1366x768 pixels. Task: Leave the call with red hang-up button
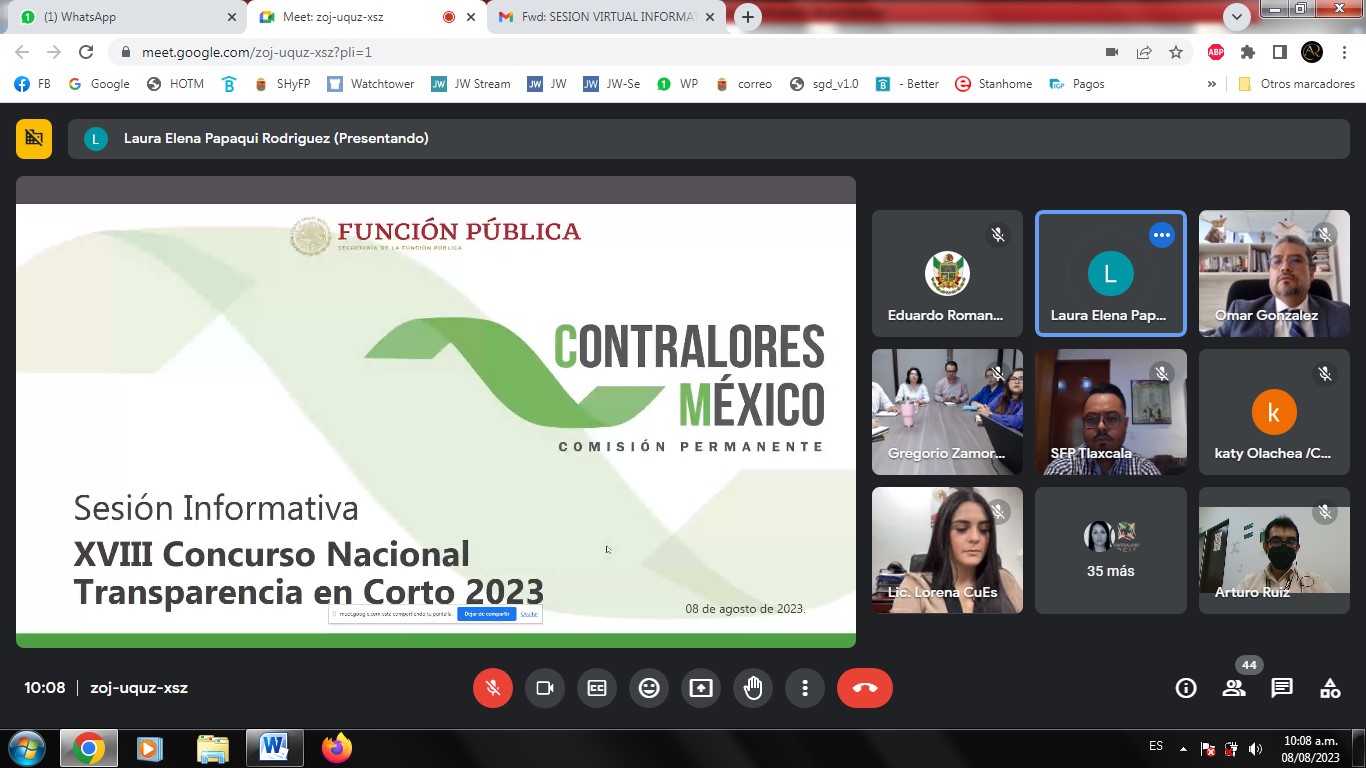point(865,688)
